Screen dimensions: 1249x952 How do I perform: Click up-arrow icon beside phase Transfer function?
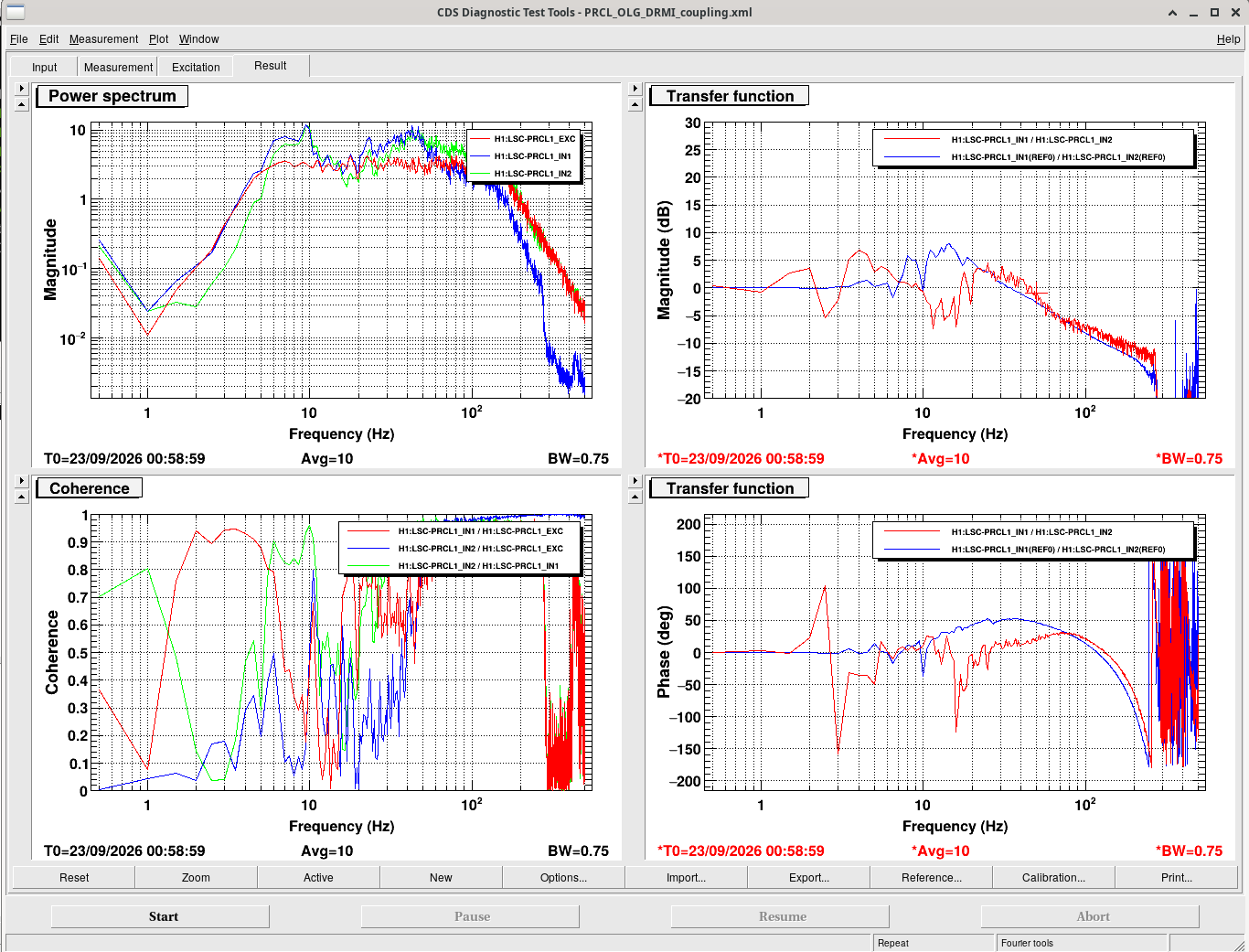[x=635, y=497]
